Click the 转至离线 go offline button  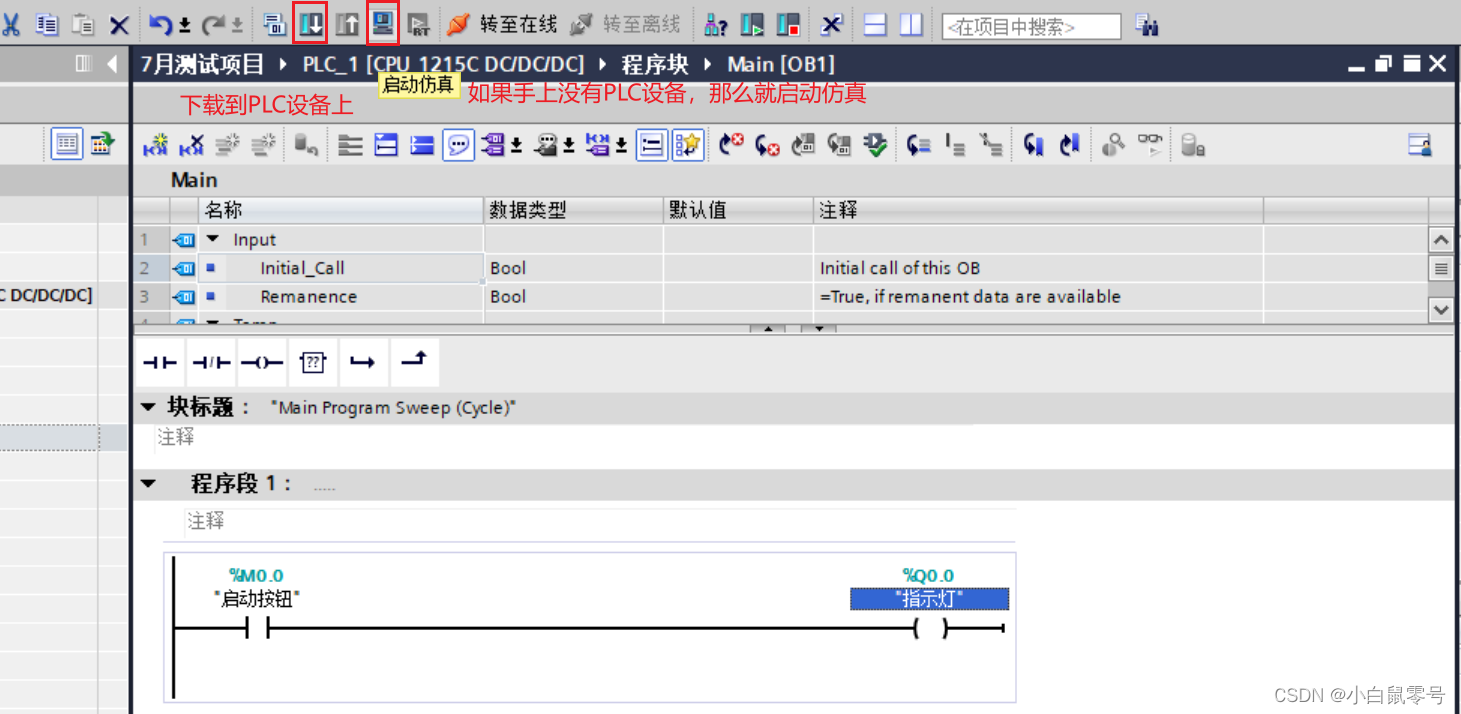pyautogui.click(x=625, y=25)
